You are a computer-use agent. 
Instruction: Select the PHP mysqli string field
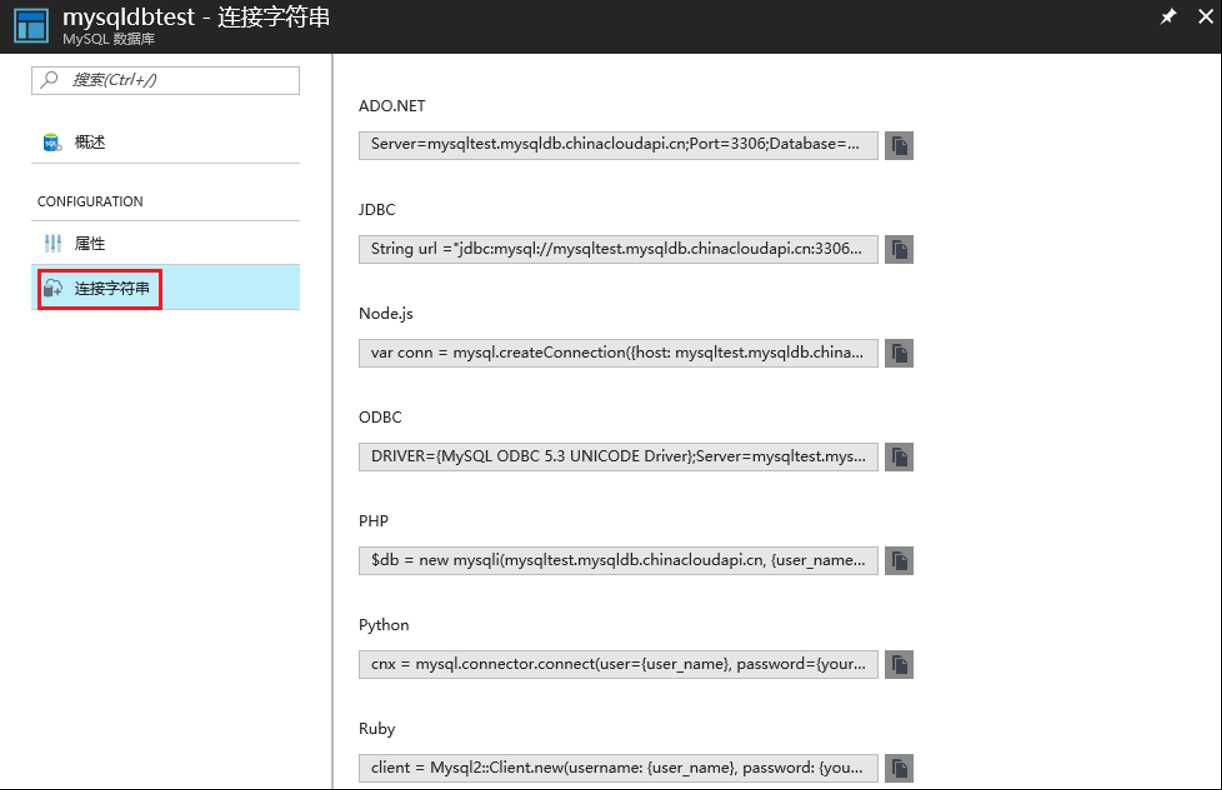[x=619, y=561]
